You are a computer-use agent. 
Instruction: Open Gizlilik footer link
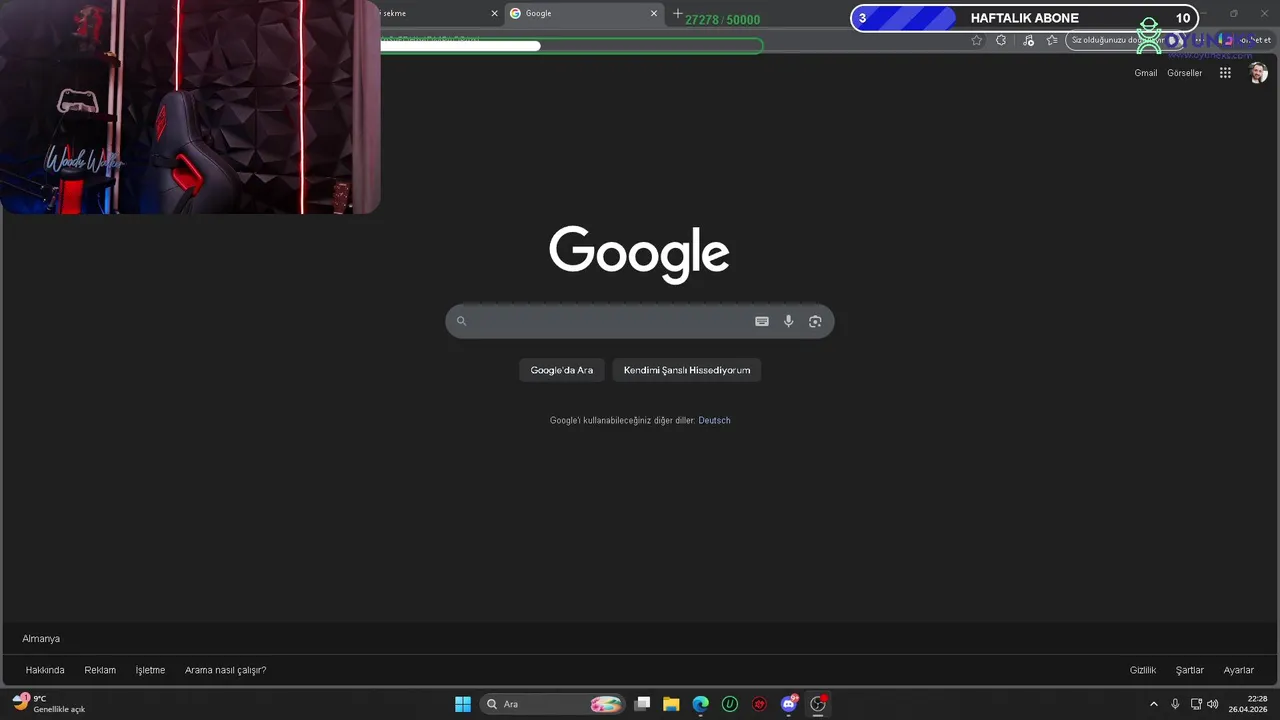click(x=1143, y=670)
